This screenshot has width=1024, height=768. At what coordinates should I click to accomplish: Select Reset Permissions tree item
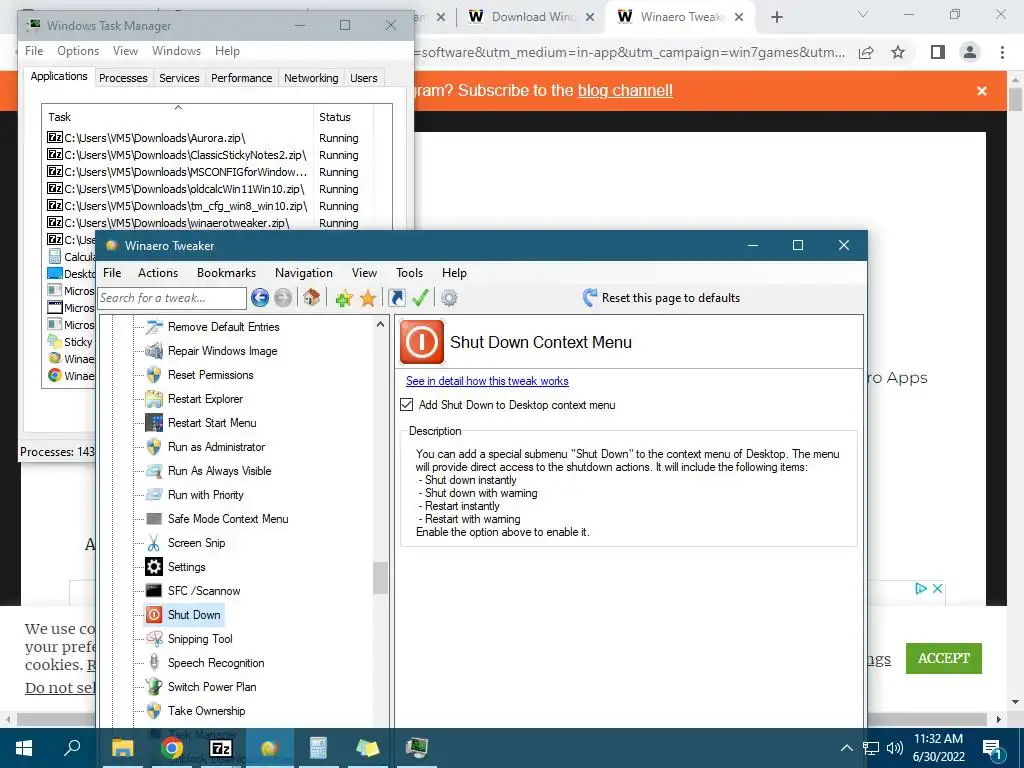click(210, 375)
